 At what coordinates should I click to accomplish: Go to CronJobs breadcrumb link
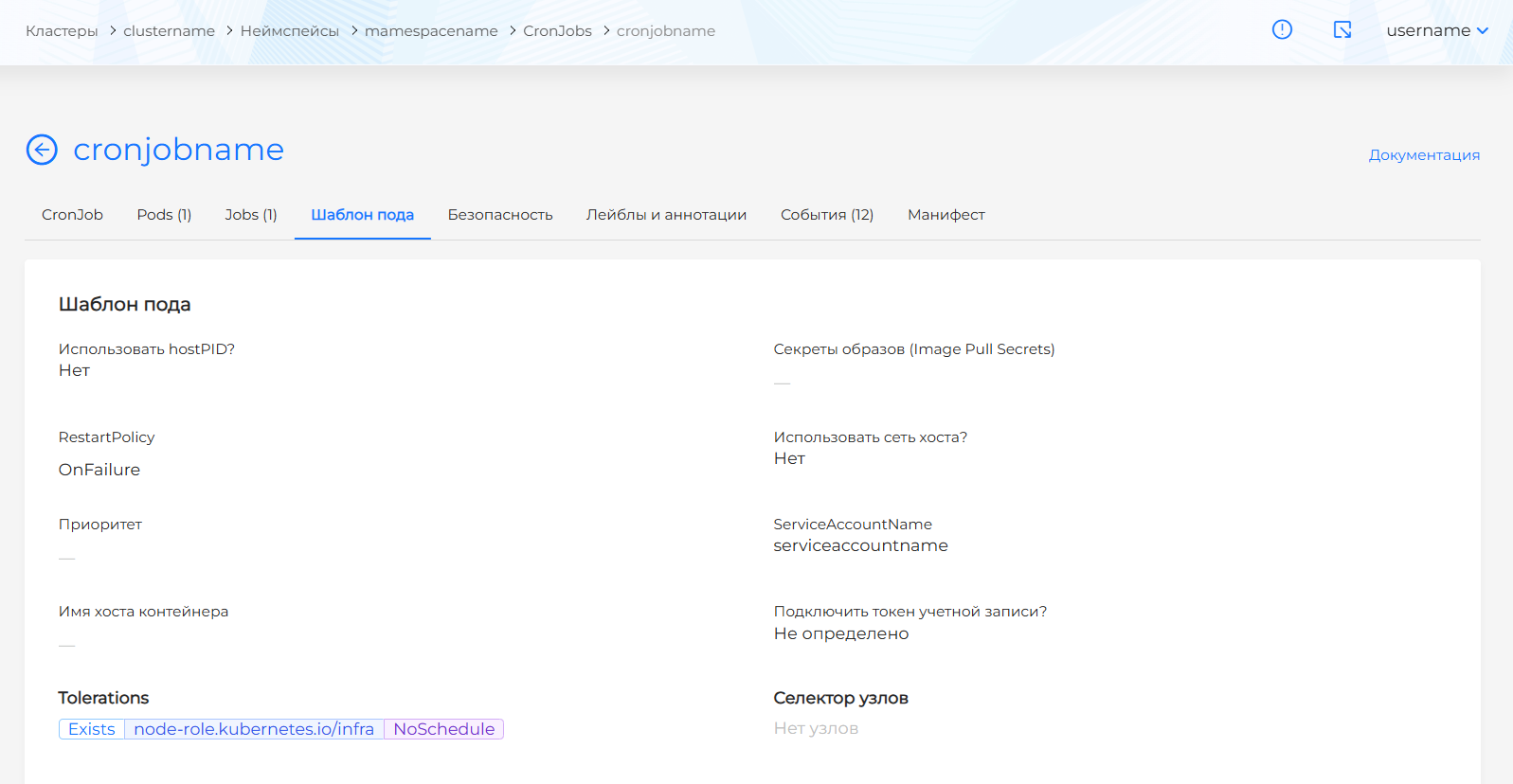click(557, 31)
